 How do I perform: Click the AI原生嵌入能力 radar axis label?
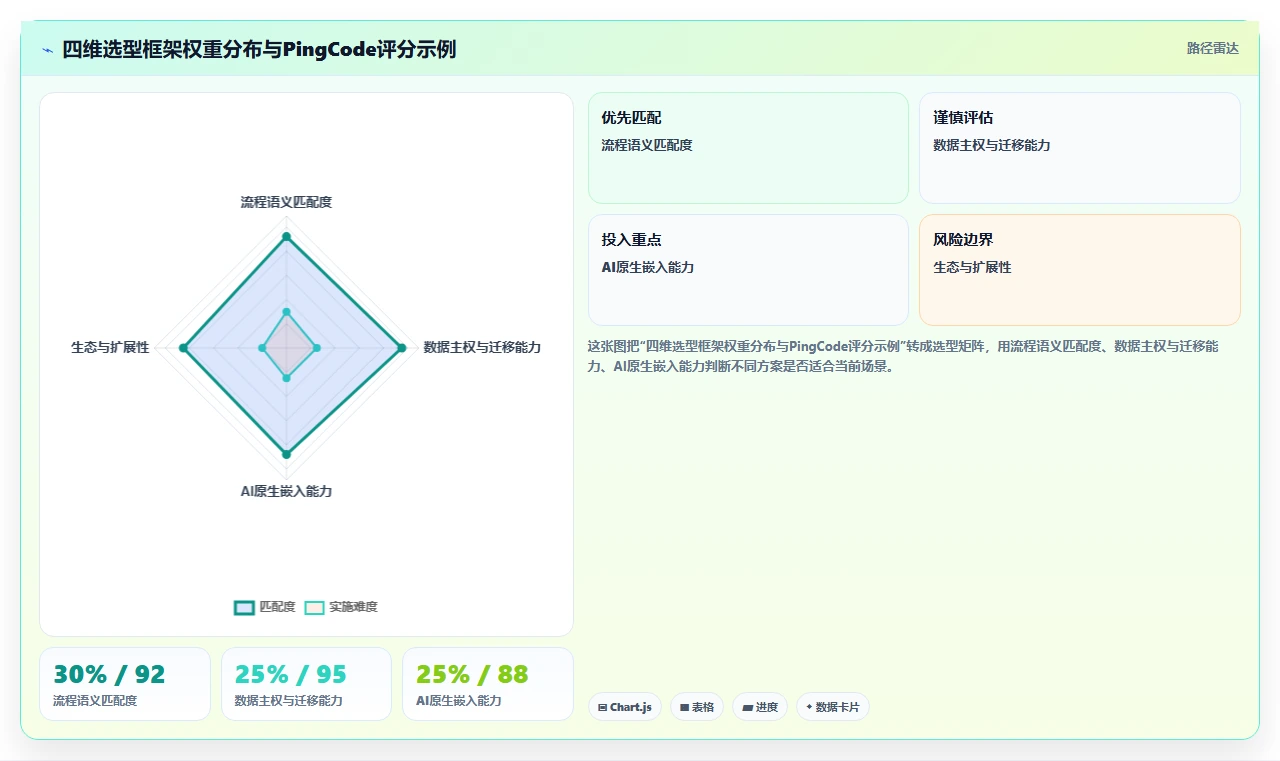click(x=286, y=491)
